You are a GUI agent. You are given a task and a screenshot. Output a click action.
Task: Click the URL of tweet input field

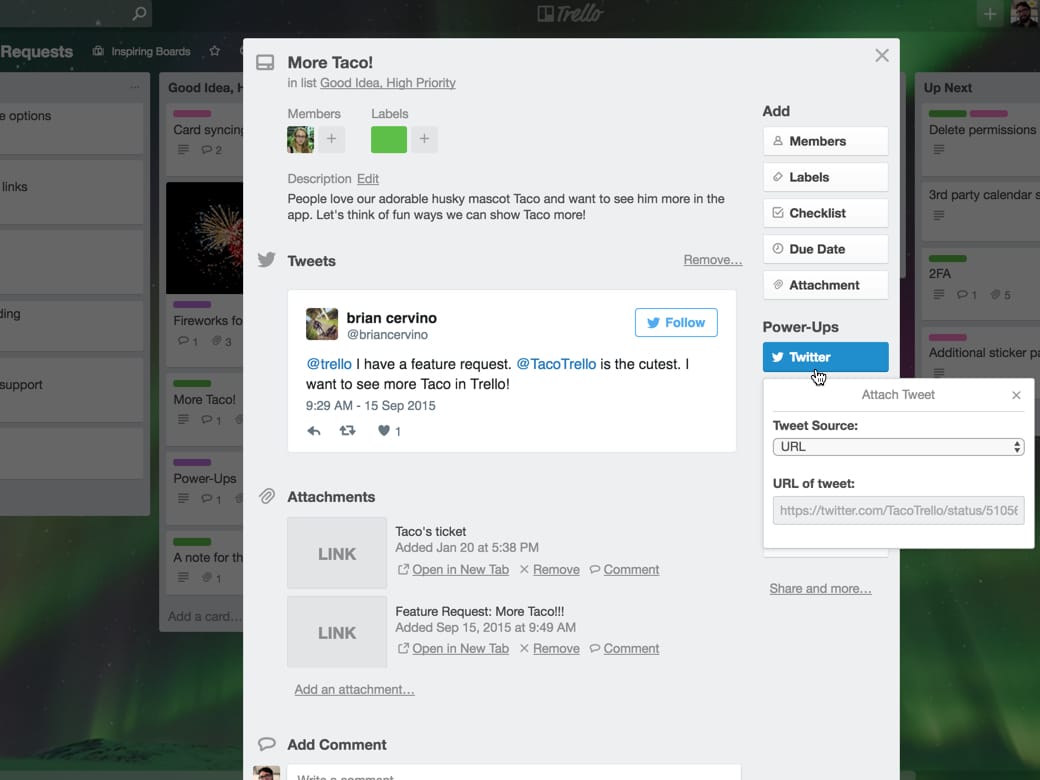tap(897, 510)
